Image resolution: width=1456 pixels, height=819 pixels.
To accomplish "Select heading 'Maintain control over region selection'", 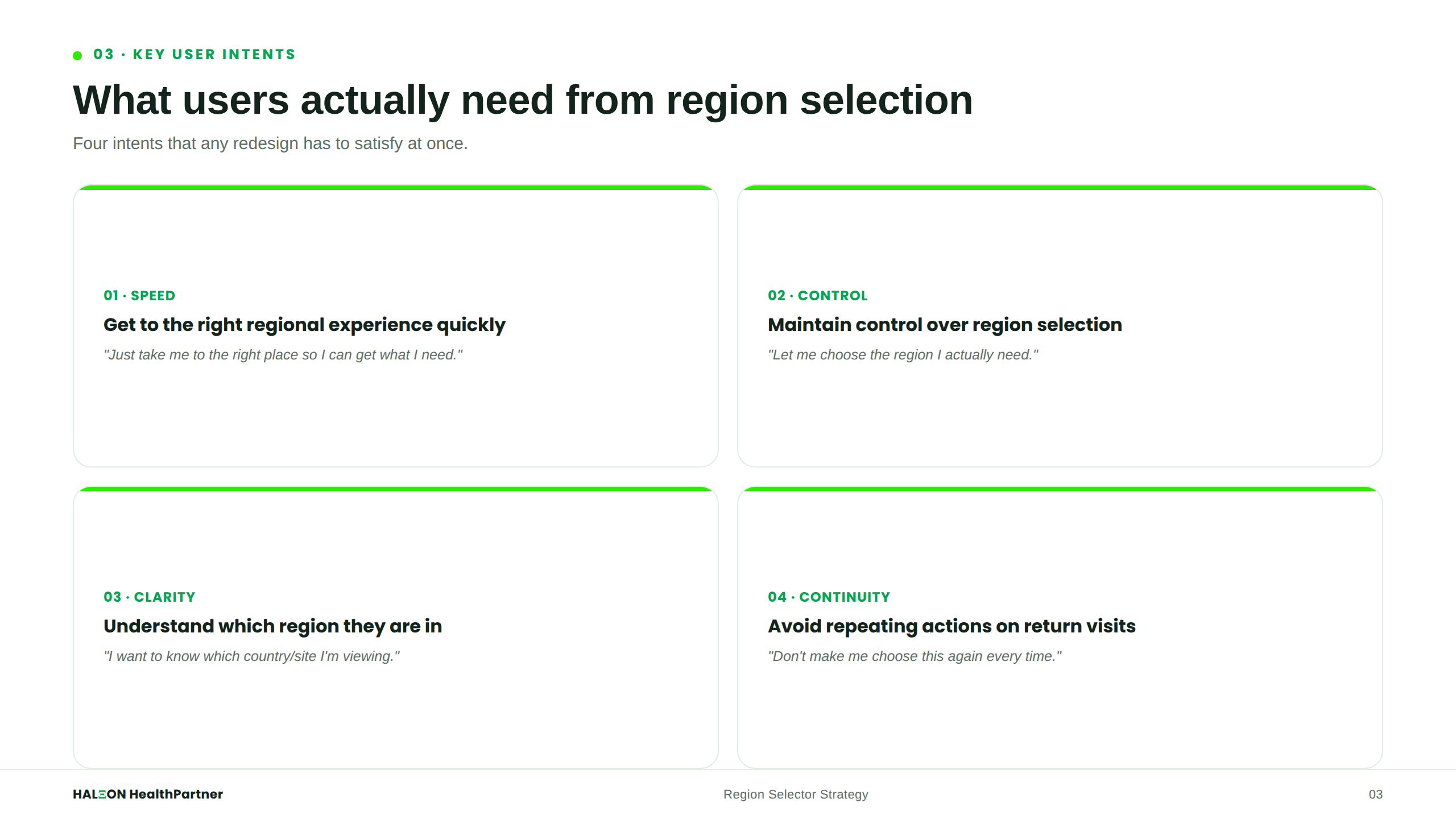I will click(x=945, y=325).
